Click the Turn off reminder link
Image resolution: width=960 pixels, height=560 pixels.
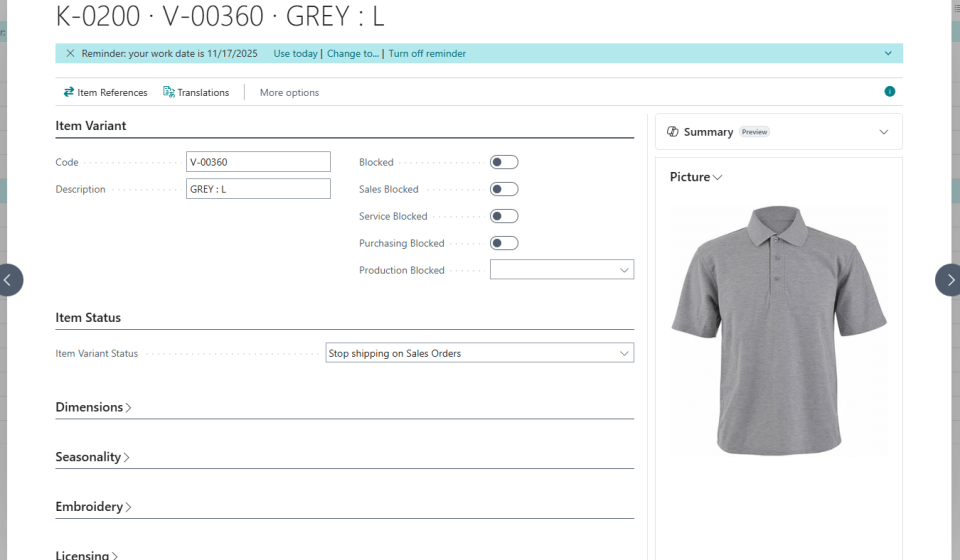tap(427, 54)
